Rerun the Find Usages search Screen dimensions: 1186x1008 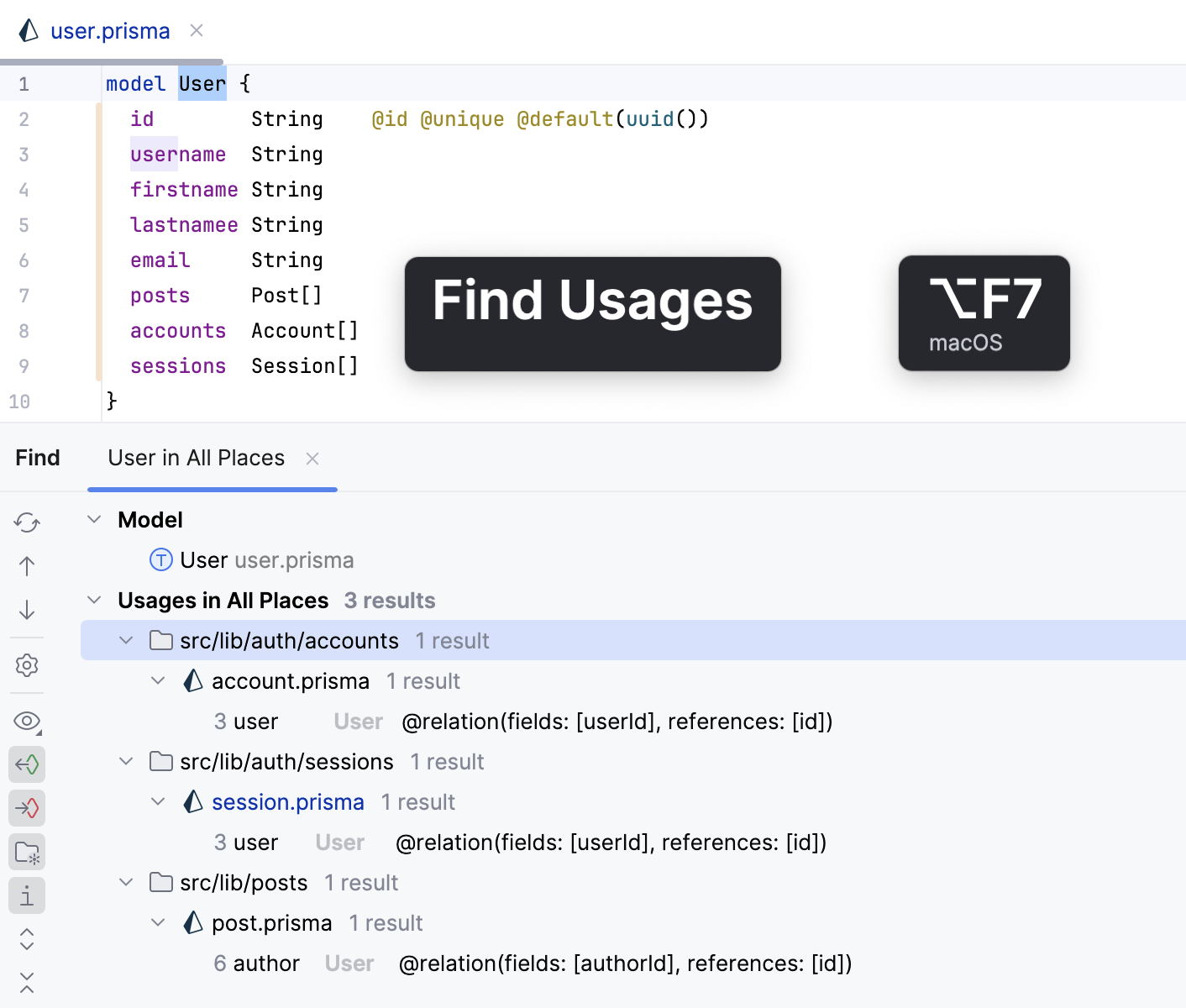26,522
